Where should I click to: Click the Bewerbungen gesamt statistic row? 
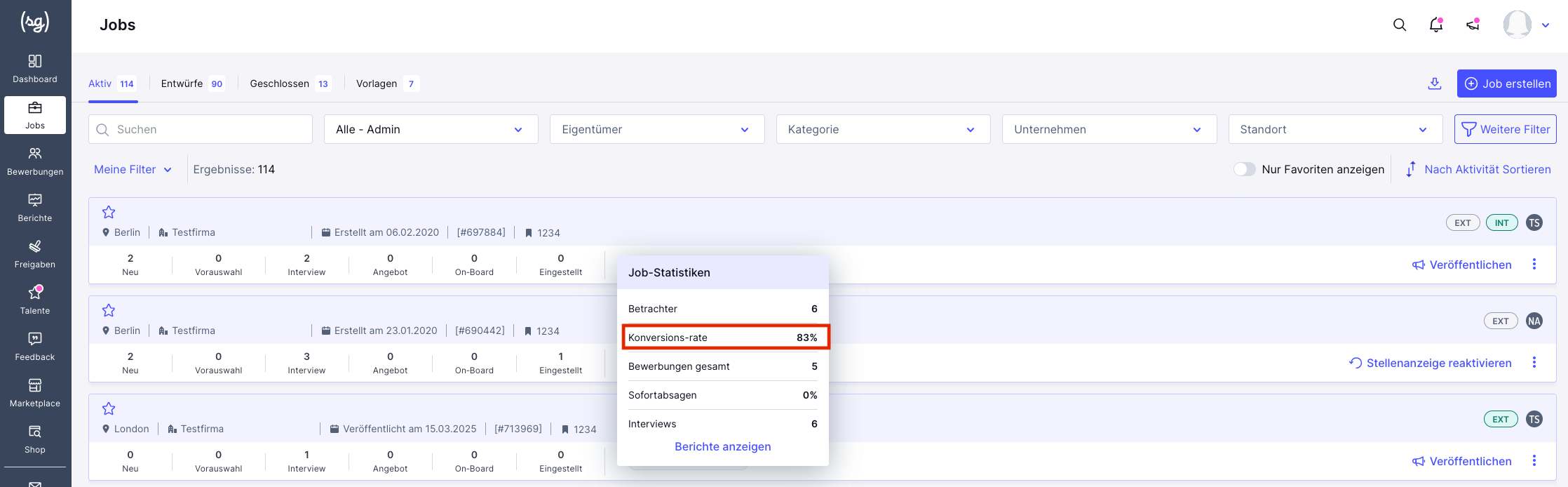point(723,366)
